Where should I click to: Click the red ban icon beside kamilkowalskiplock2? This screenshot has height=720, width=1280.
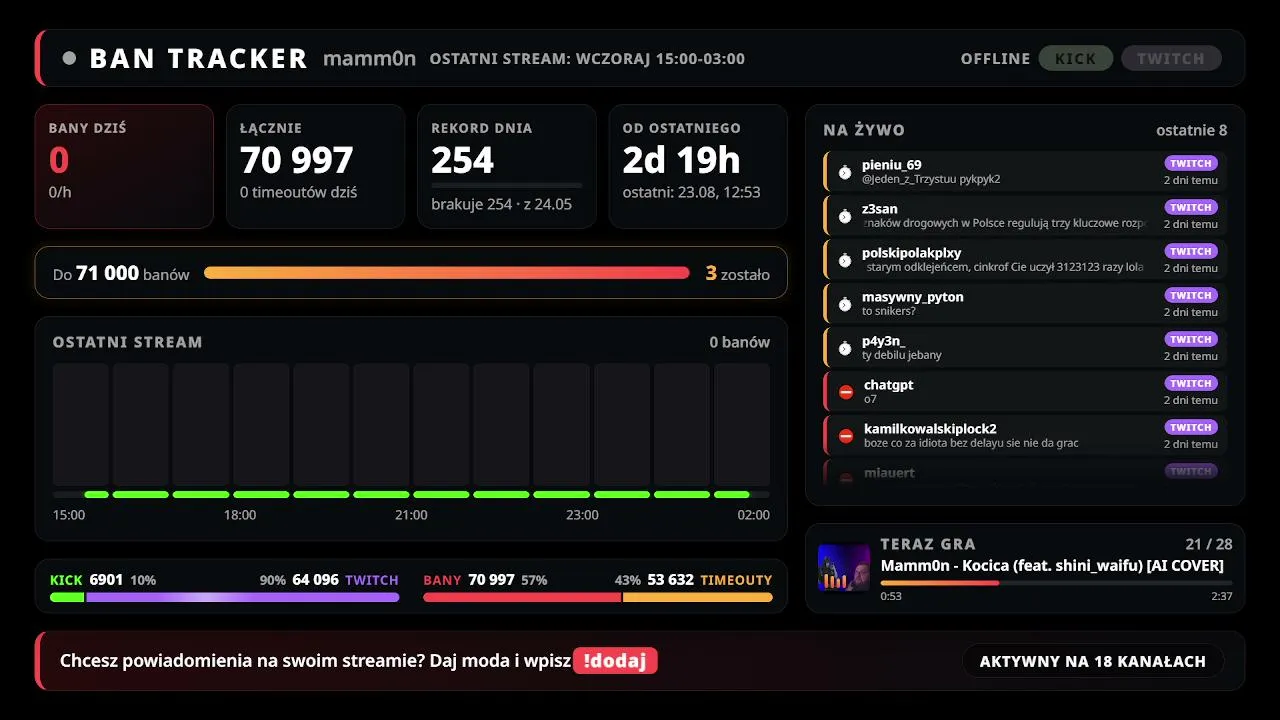[x=846, y=436]
